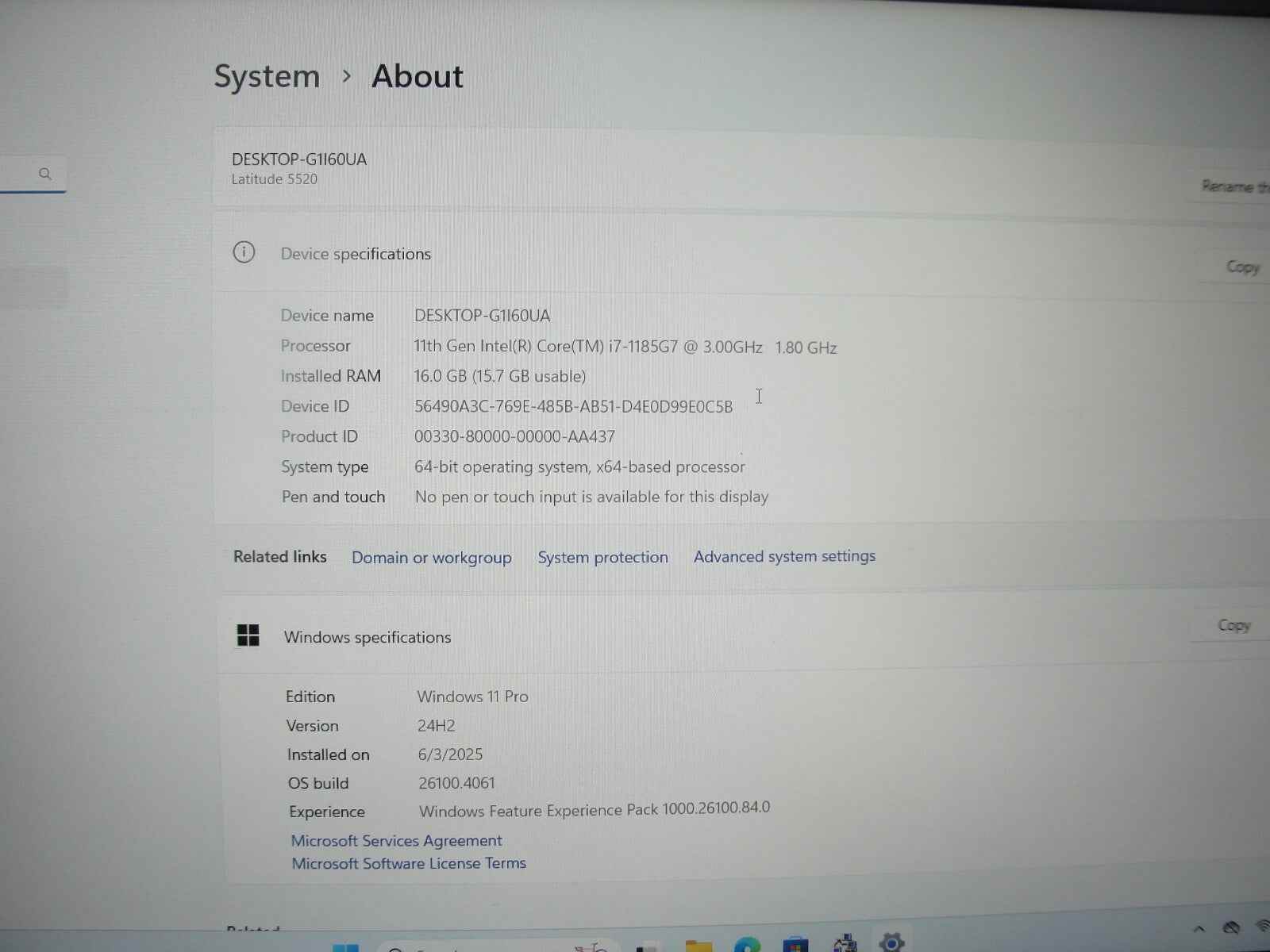Open Microsoft Store from the taskbar
The width and height of the screenshot is (1270, 952).
(x=794, y=946)
